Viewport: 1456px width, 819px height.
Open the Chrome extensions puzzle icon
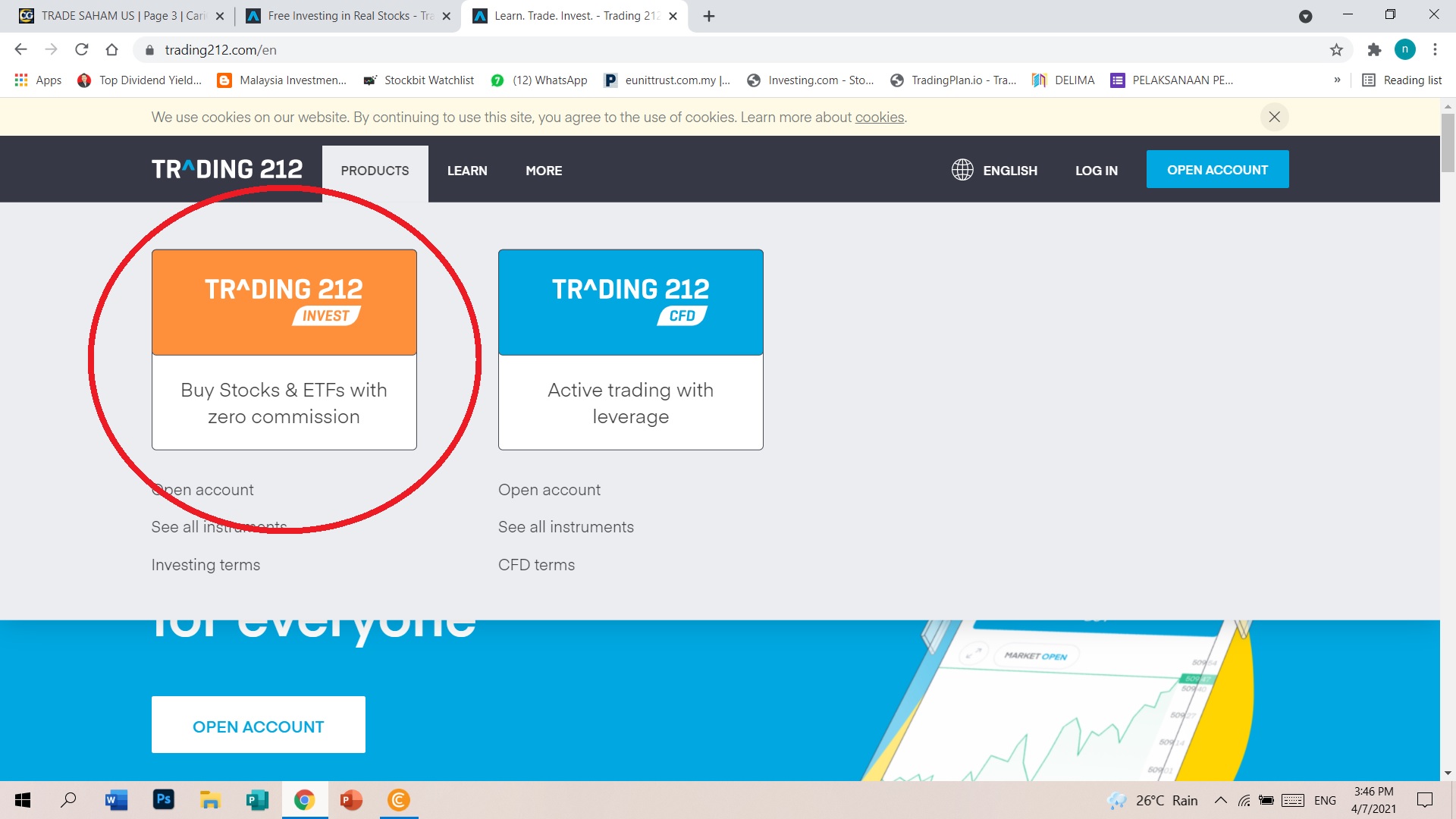tap(1374, 50)
